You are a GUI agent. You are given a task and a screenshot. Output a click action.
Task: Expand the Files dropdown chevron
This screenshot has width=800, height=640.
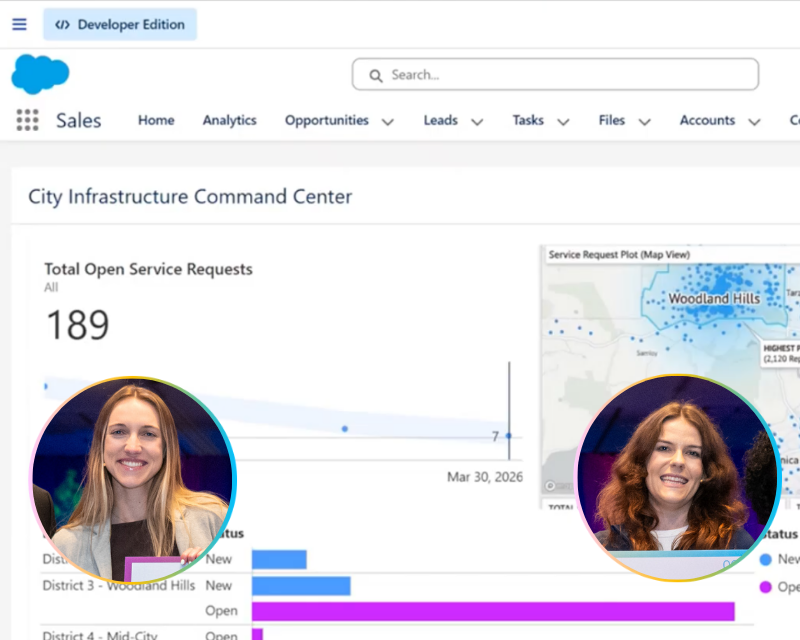click(x=645, y=122)
